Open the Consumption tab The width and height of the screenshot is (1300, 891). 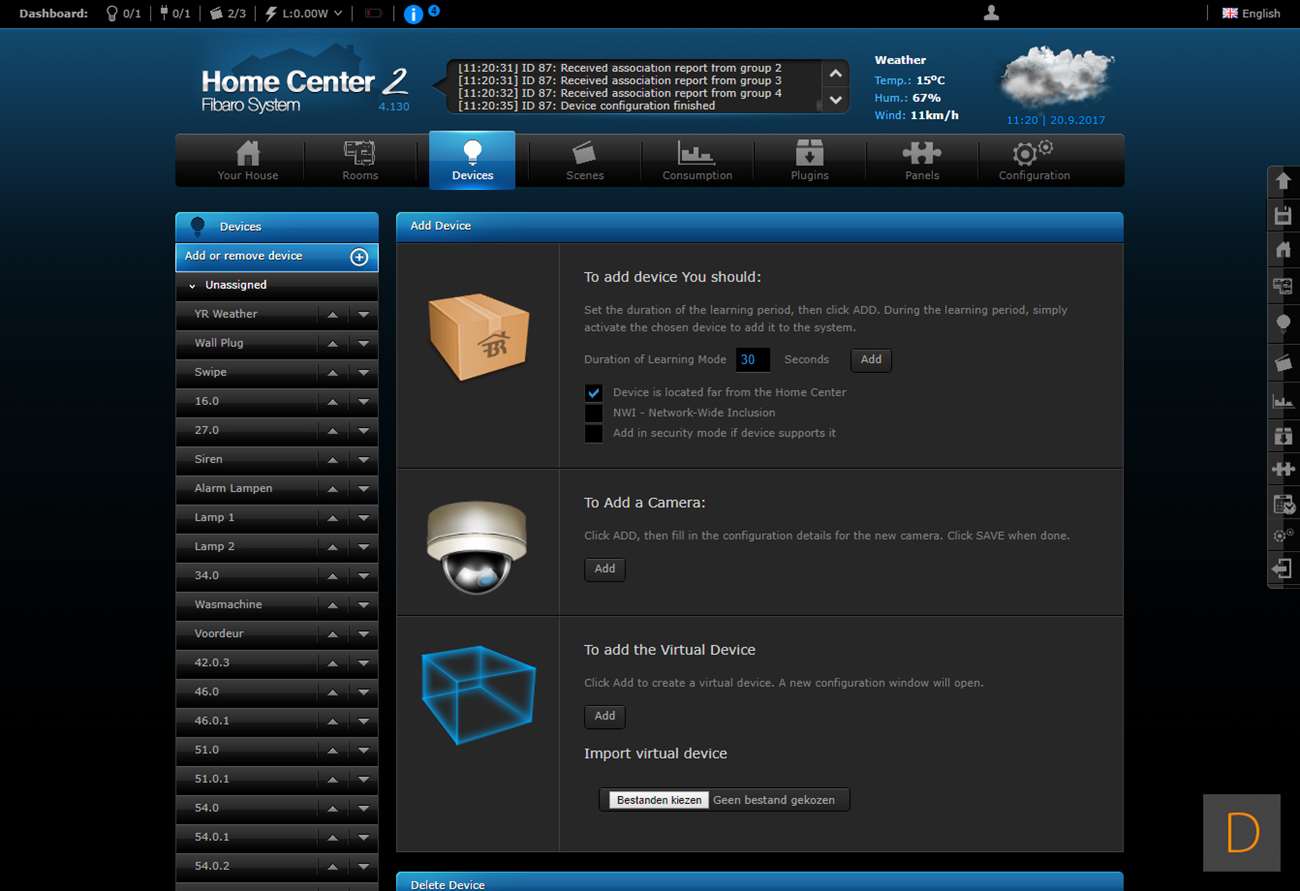tap(697, 160)
